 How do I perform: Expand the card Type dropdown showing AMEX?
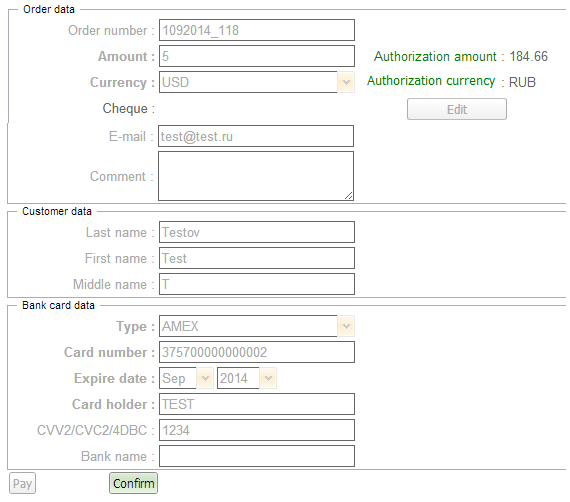click(x=257, y=326)
